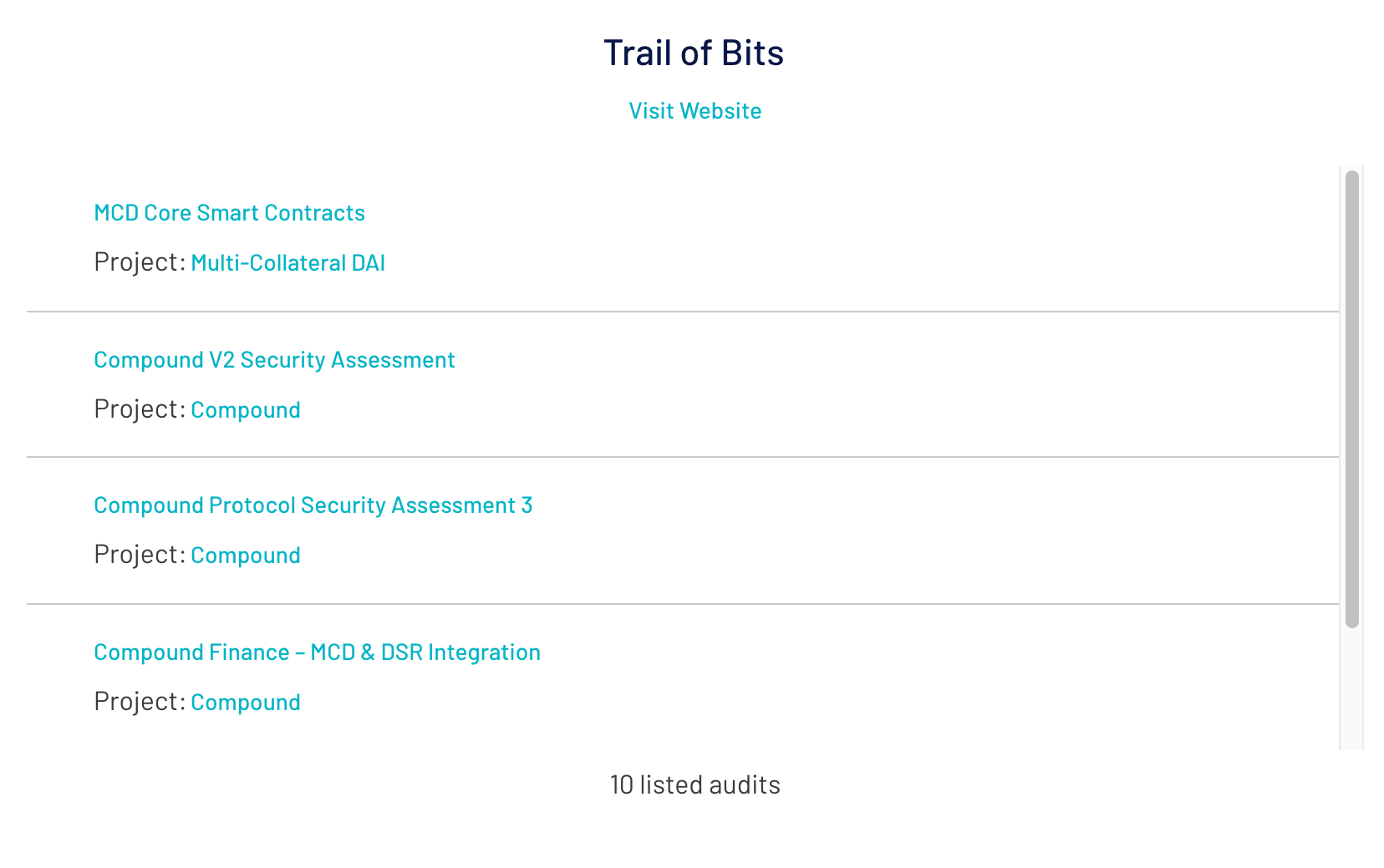Screen dimensions: 1384x868
Task: Click the divider under MCD Core Smart Contracts
Action: tap(682, 311)
